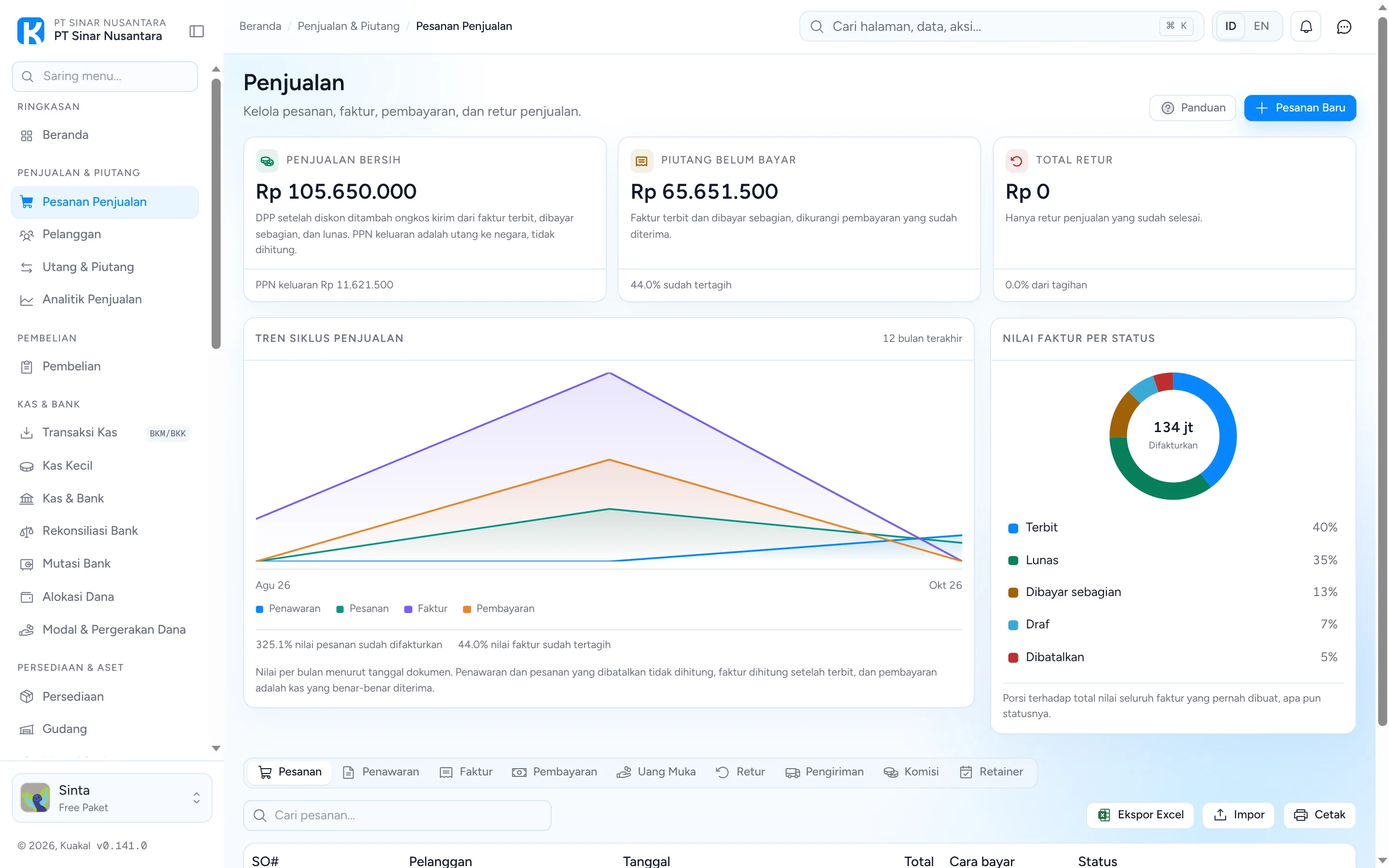Viewport: 1389px width, 868px height.
Task: Switch language to EN
Action: coord(1261,27)
